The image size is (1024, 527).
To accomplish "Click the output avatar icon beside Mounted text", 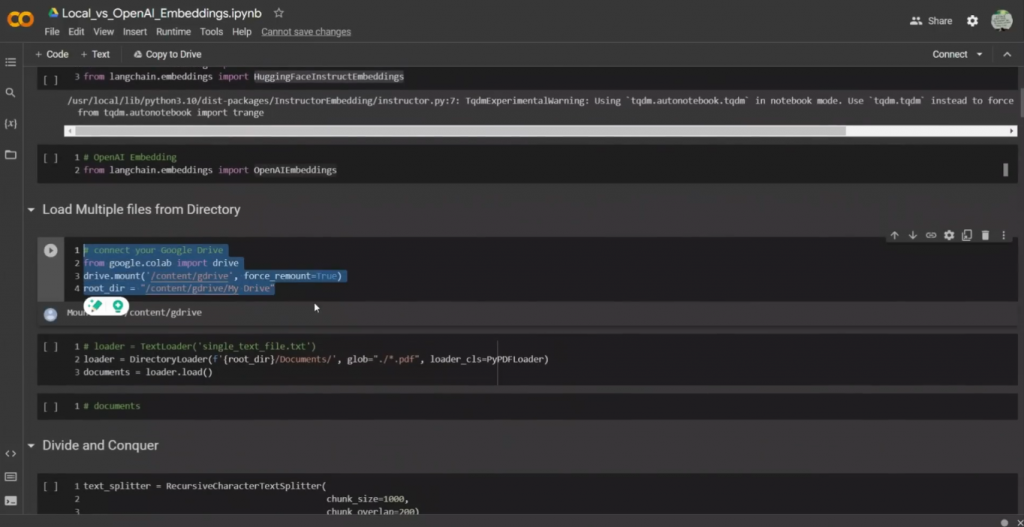I will [50, 314].
